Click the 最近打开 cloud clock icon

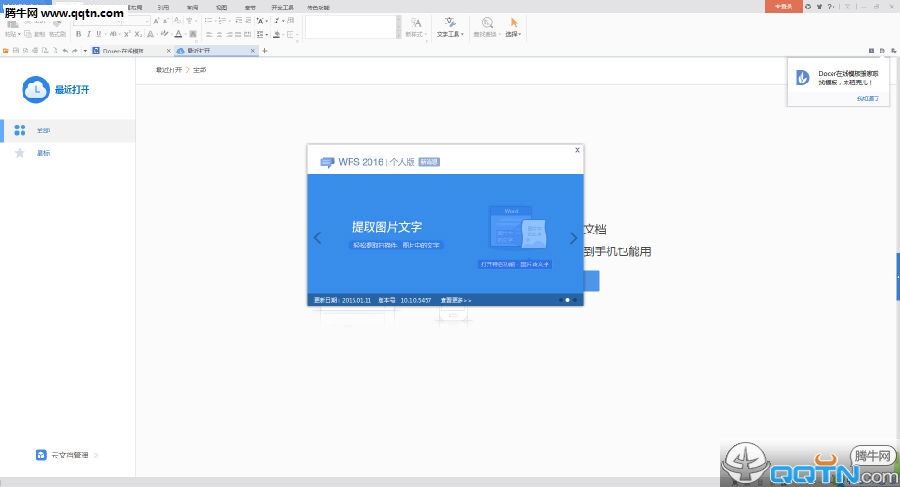pyautogui.click(x=35, y=89)
